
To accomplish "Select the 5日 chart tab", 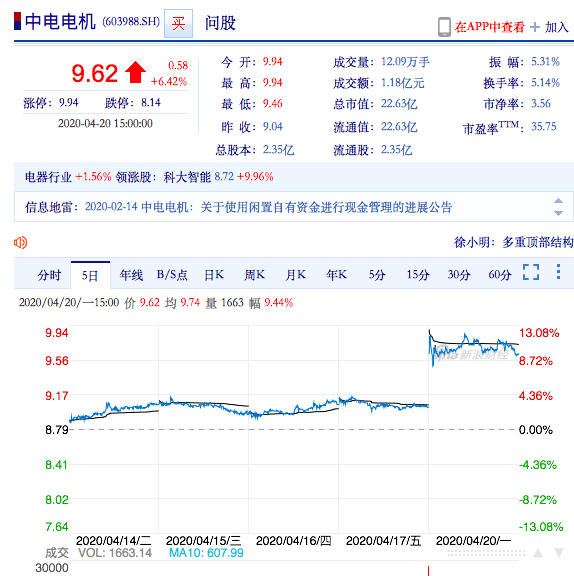I will coord(90,275).
